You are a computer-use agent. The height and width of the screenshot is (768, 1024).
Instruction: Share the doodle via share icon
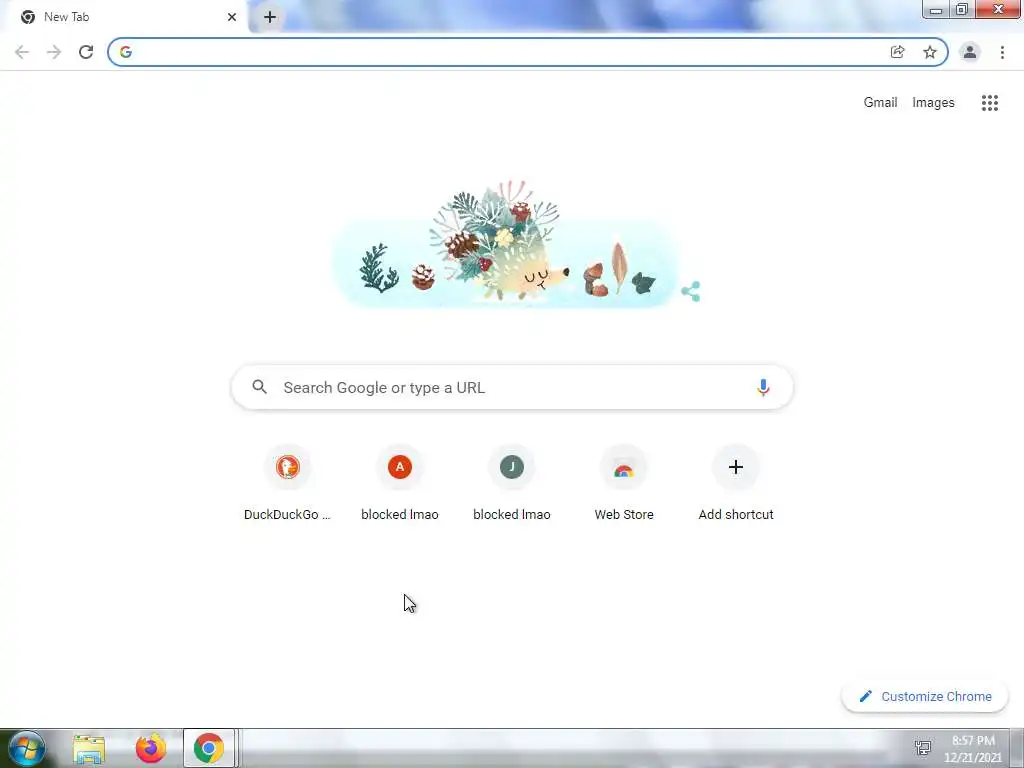click(690, 291)
